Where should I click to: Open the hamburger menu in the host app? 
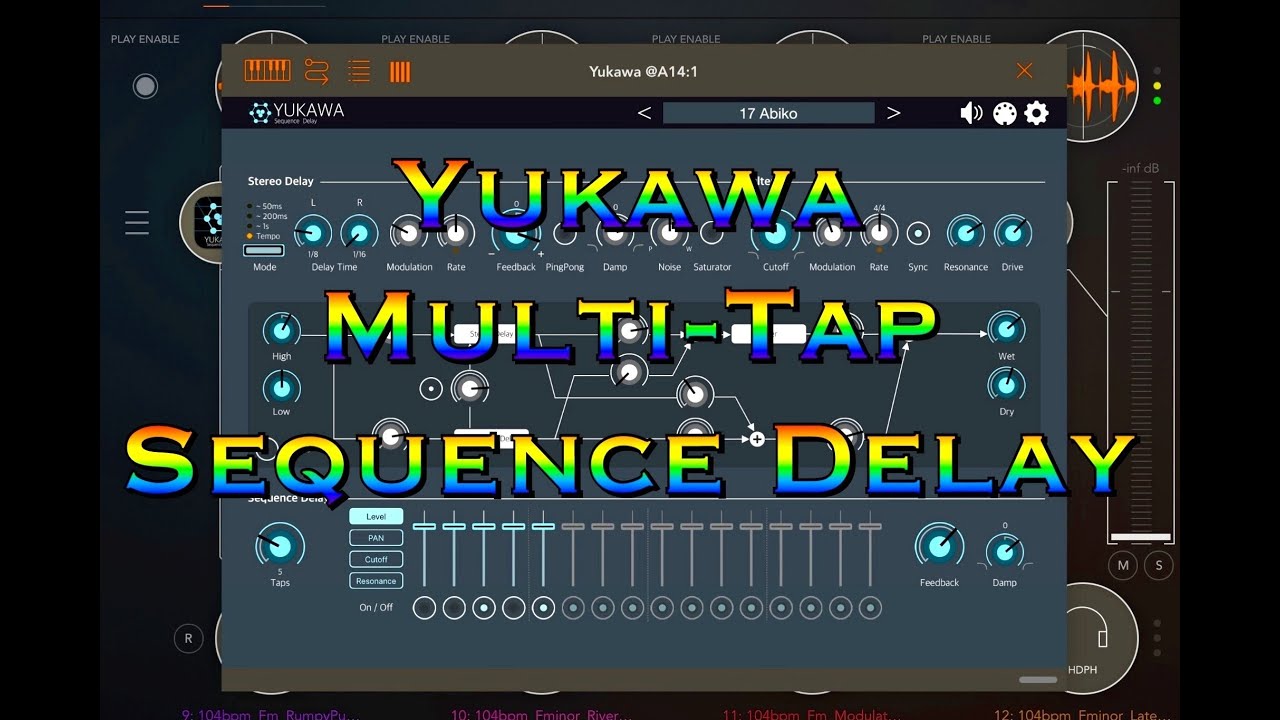pos(137,222)
